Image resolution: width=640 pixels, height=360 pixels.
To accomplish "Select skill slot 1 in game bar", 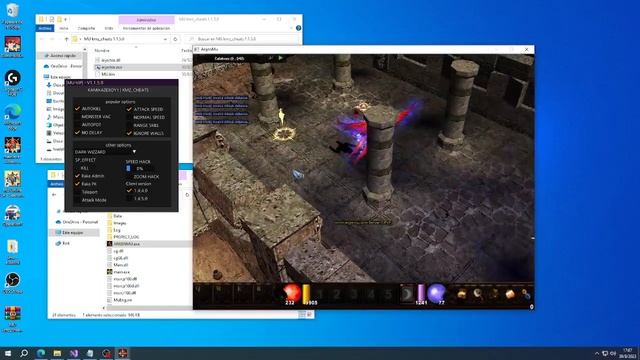I will pyautogui.click(x=321, y=294).
